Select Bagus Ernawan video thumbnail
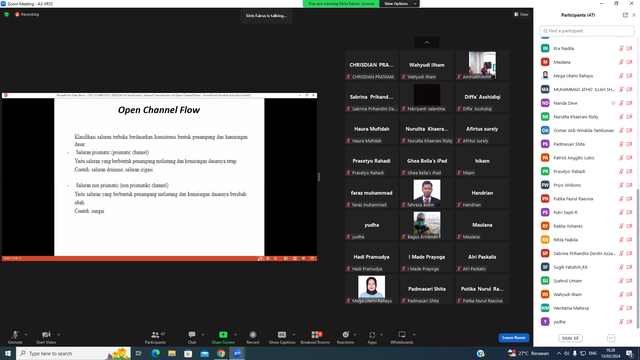This screenshot has width=640, height=360. pos(427,225)
